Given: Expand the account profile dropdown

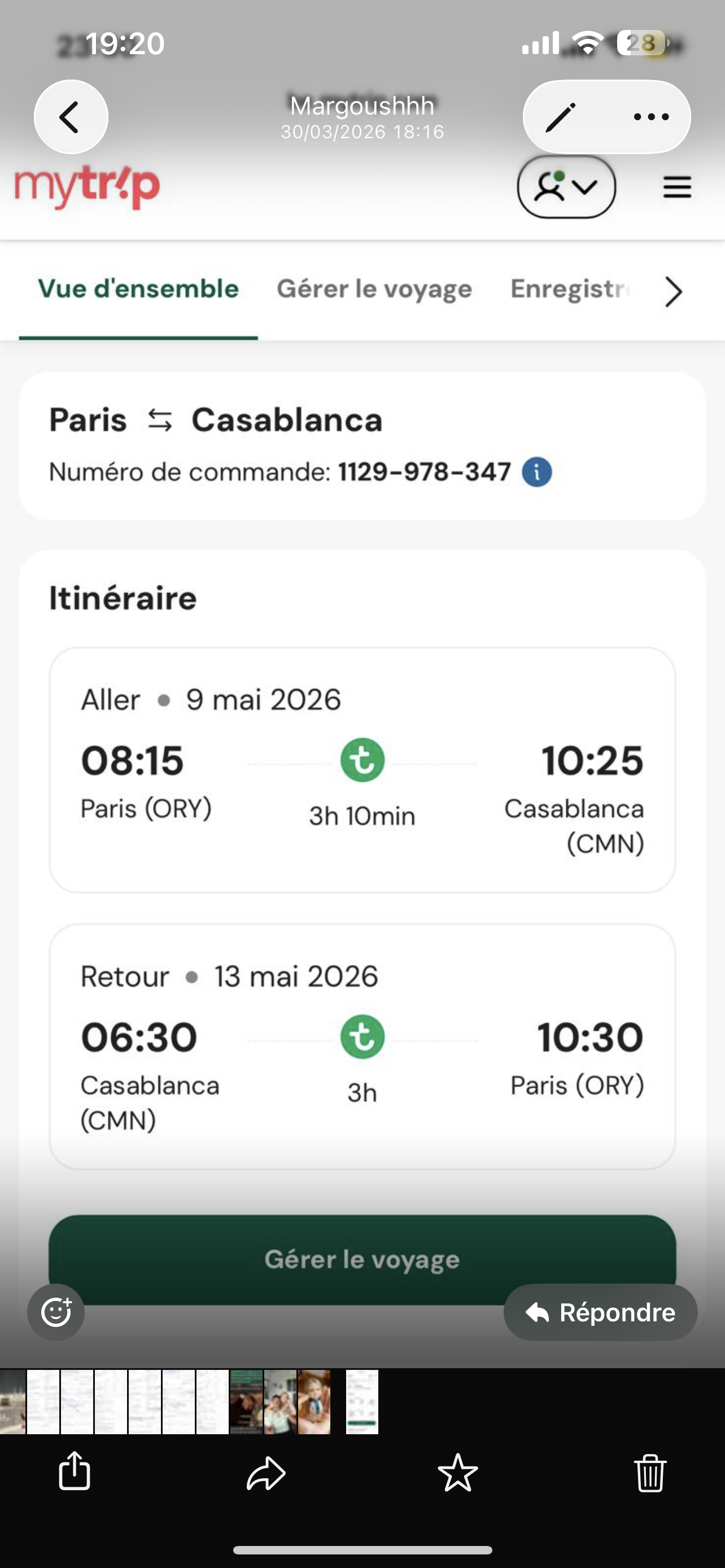Looking at the screenshot, I should pyautogui.click(x=566, y=187).
